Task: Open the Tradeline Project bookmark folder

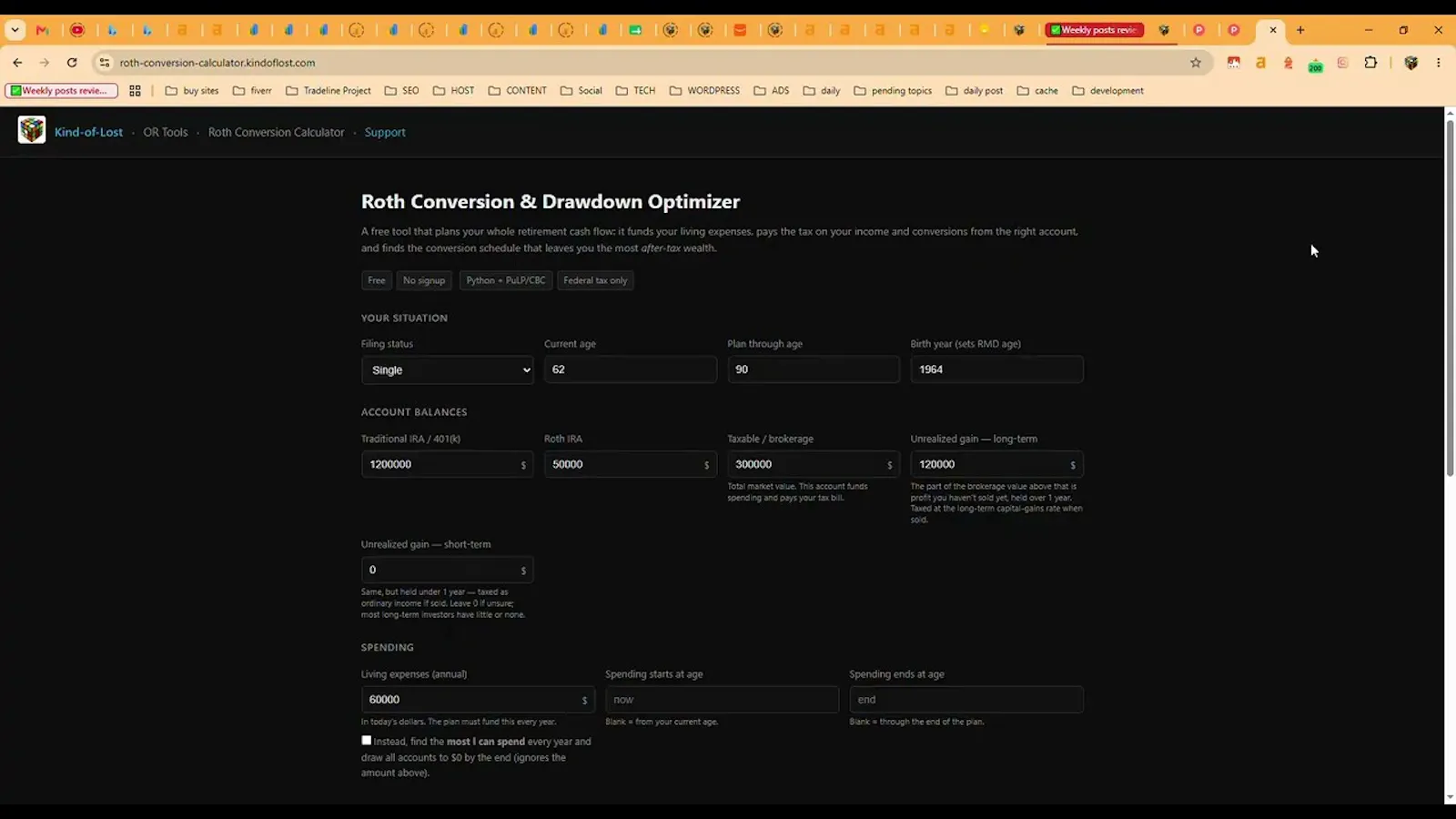Action: tap(329, 91)
